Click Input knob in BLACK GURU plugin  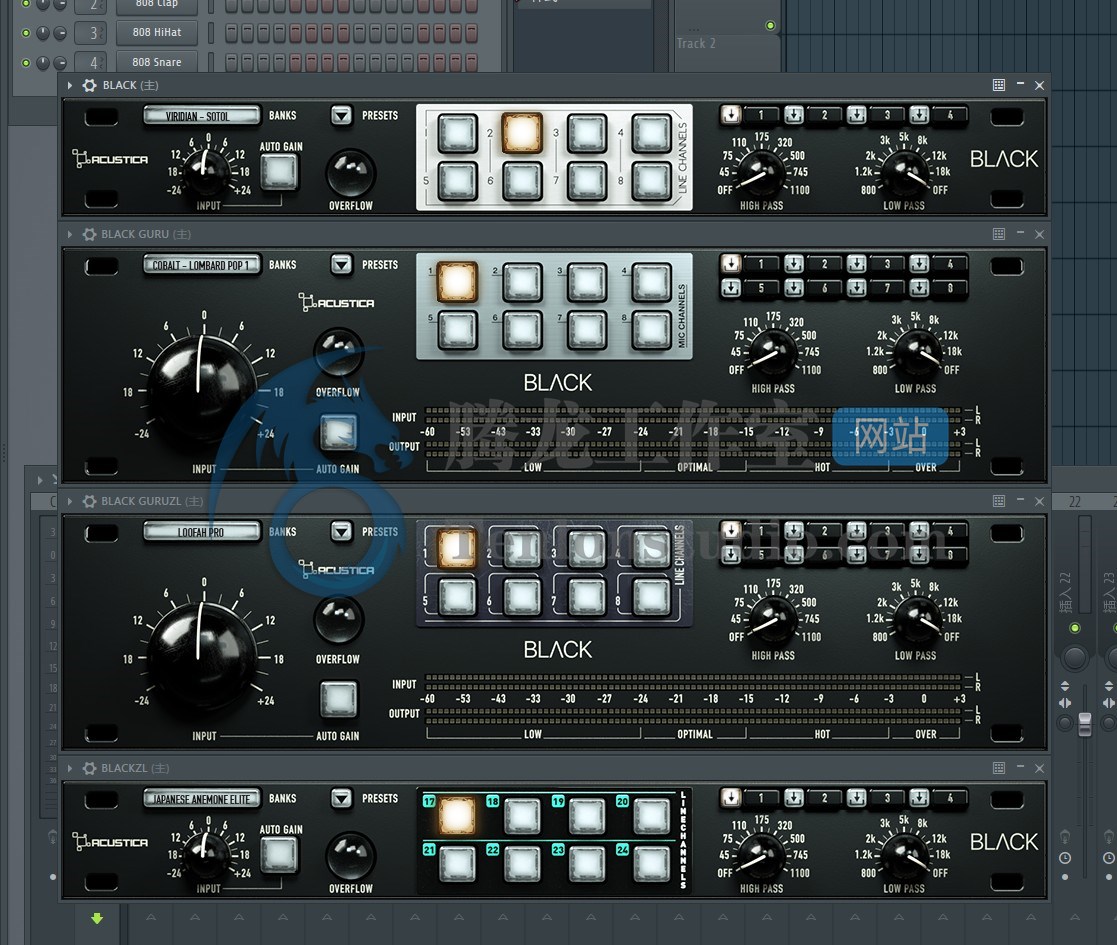(x=202, y=390)
